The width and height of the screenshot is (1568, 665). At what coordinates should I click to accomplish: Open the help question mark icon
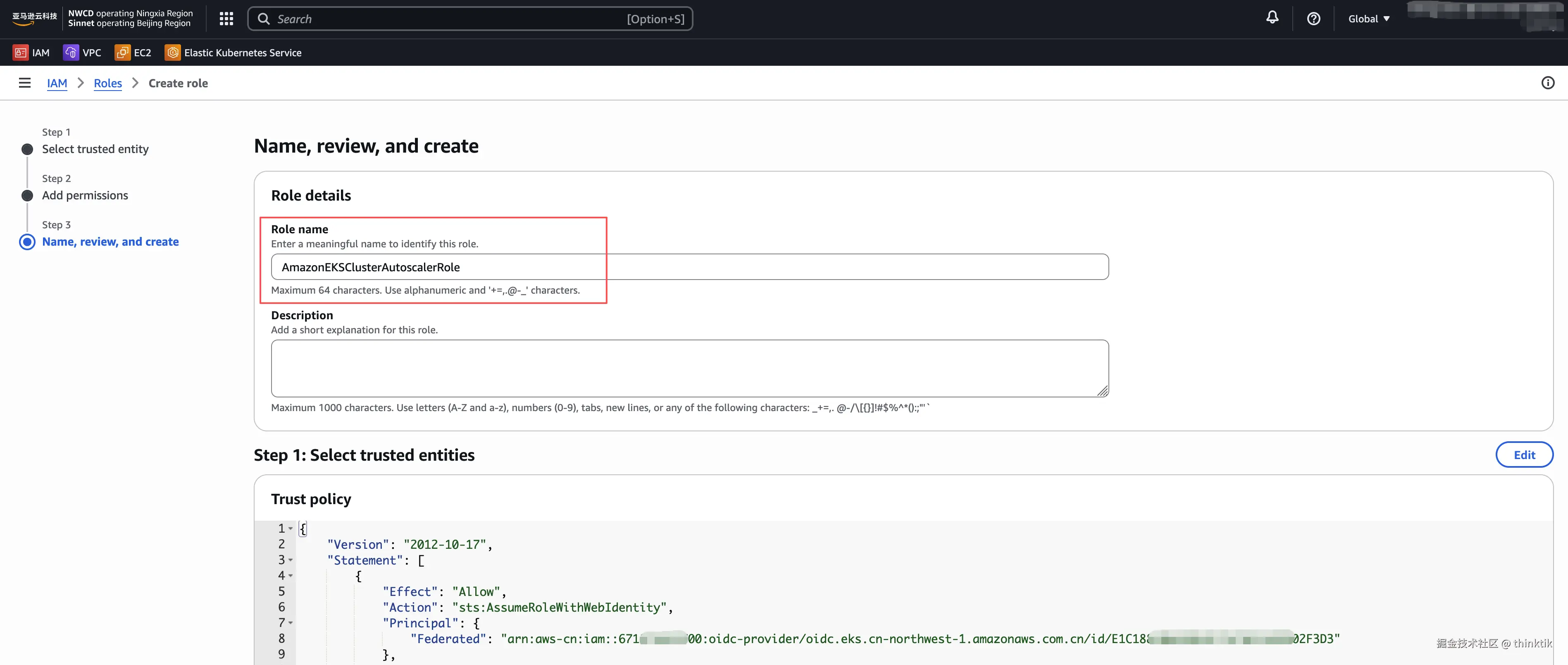tap(1313, 19)
